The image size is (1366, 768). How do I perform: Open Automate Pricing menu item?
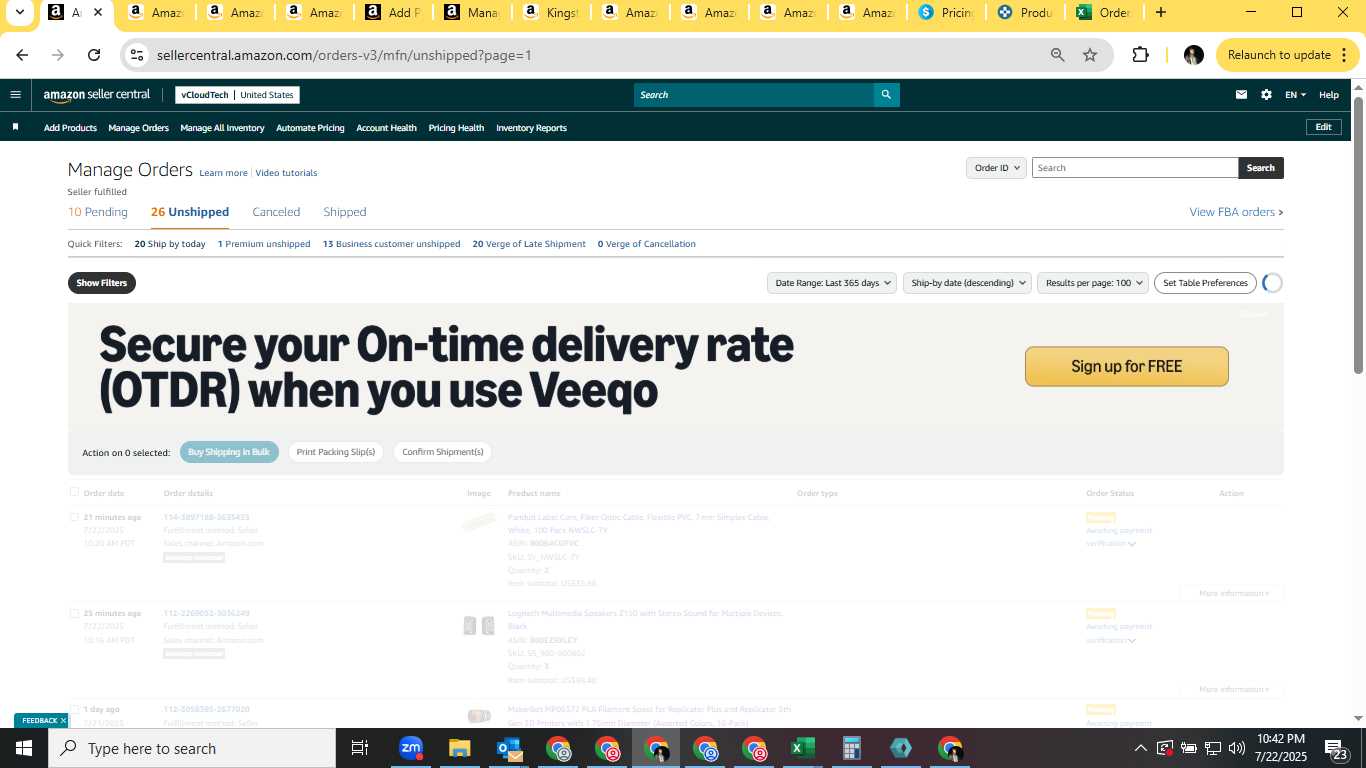click(x=310, y=128)
